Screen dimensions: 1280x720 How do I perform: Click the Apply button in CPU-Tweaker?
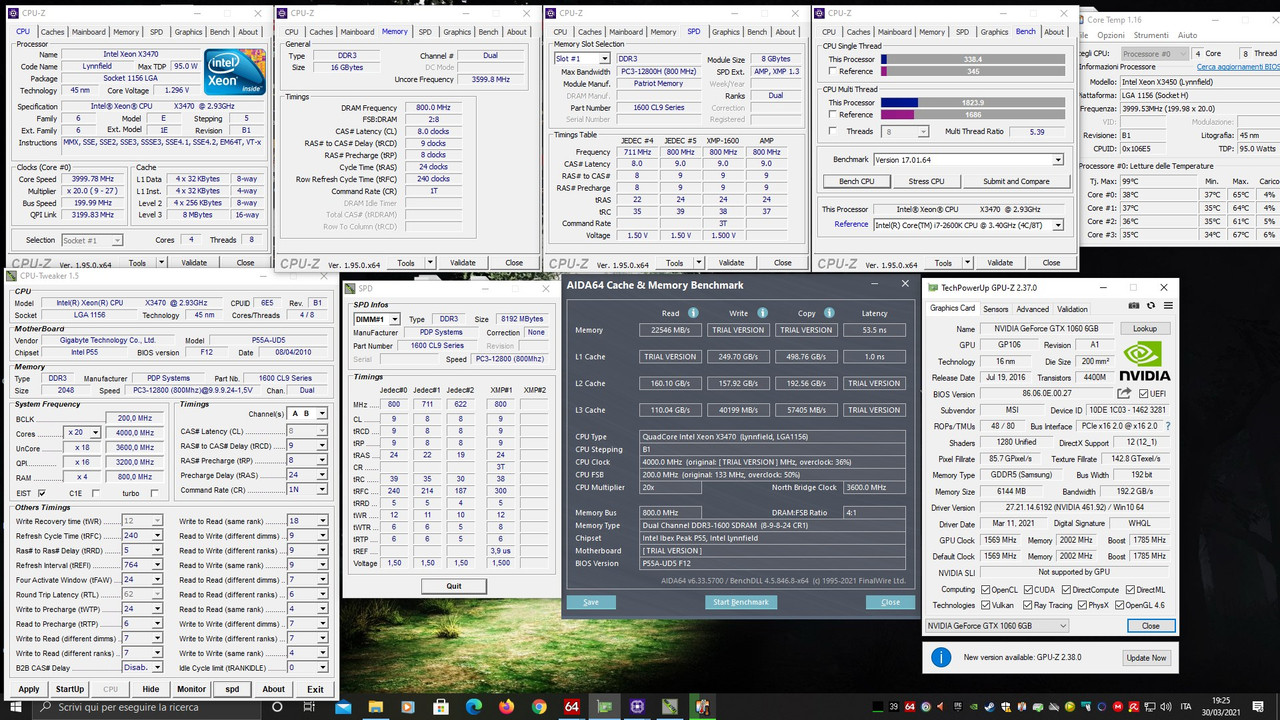pyautogui.click(x=29, y=689)
